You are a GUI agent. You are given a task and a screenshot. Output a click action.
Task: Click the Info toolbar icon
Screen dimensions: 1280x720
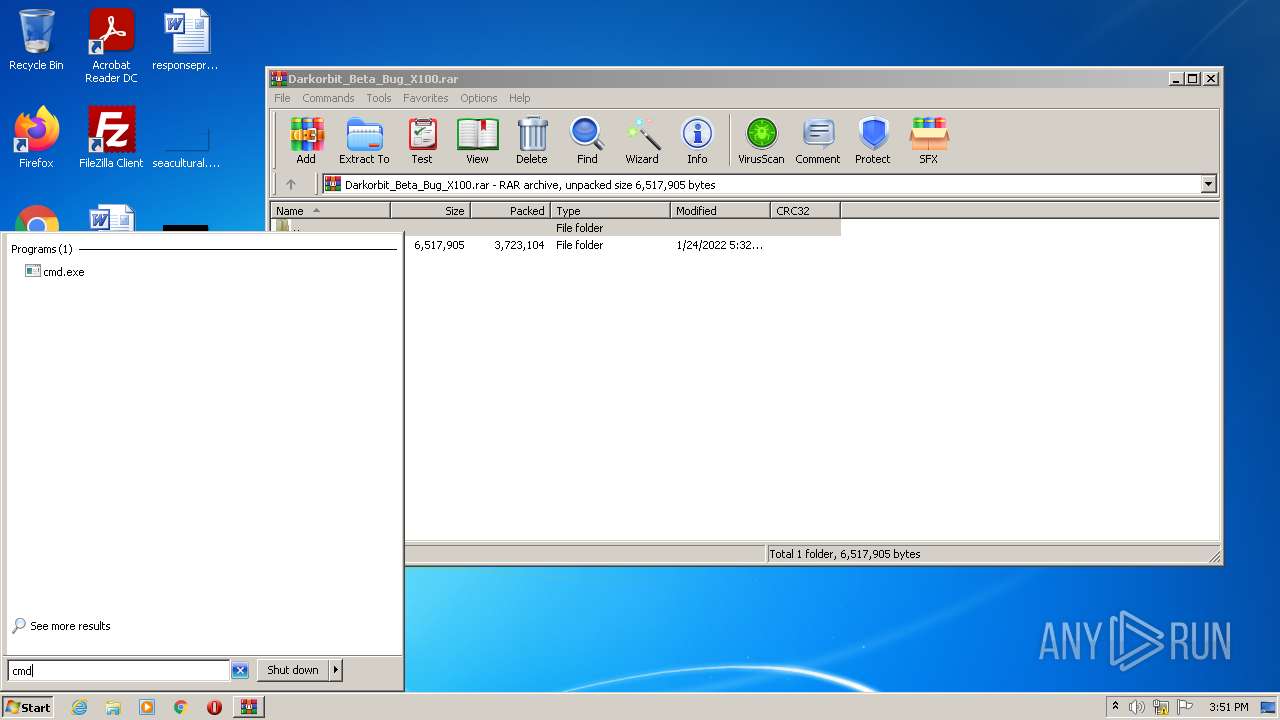coord(697,140)
